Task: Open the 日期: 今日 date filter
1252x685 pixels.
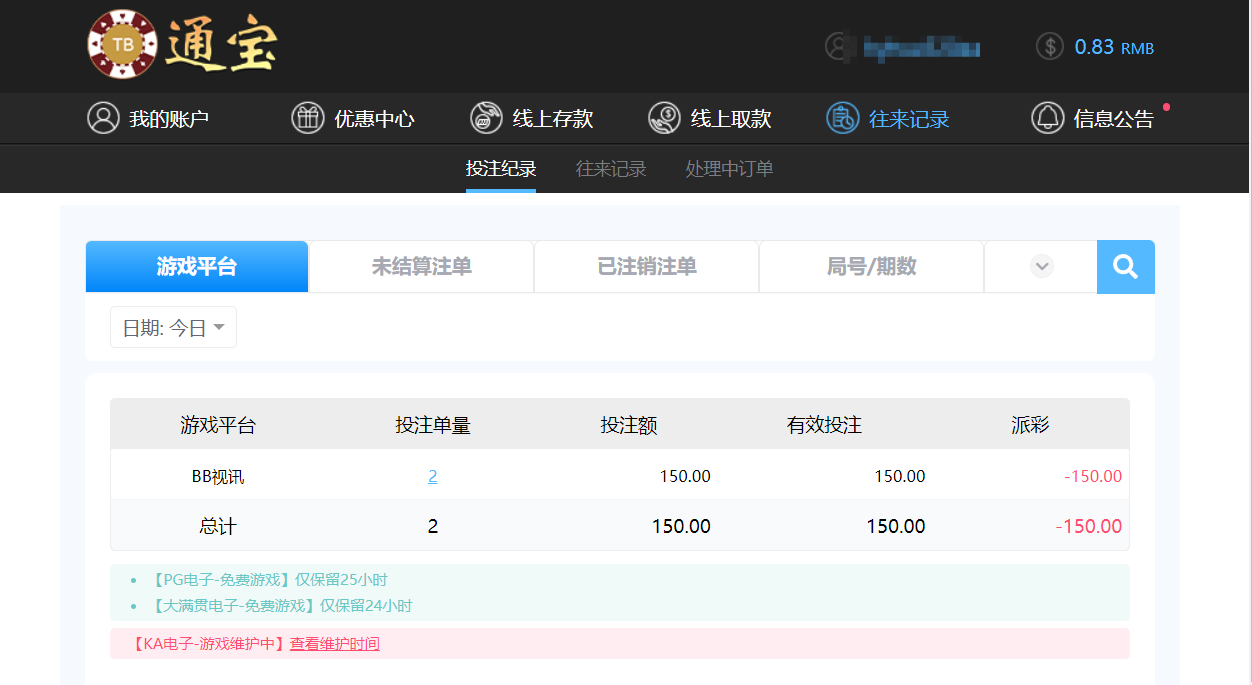Action: point(172,326)
